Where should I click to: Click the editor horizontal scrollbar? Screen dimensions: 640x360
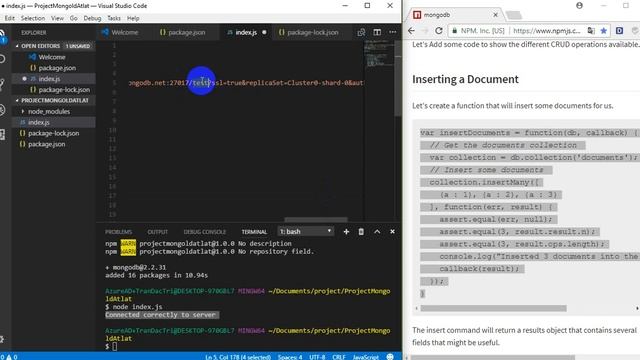point(316,220)
